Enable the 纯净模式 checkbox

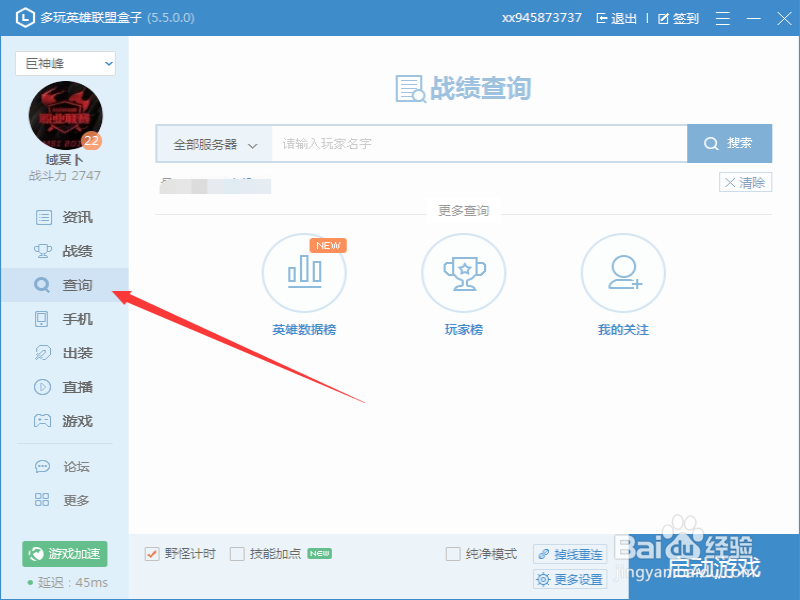tap(453, 554)
